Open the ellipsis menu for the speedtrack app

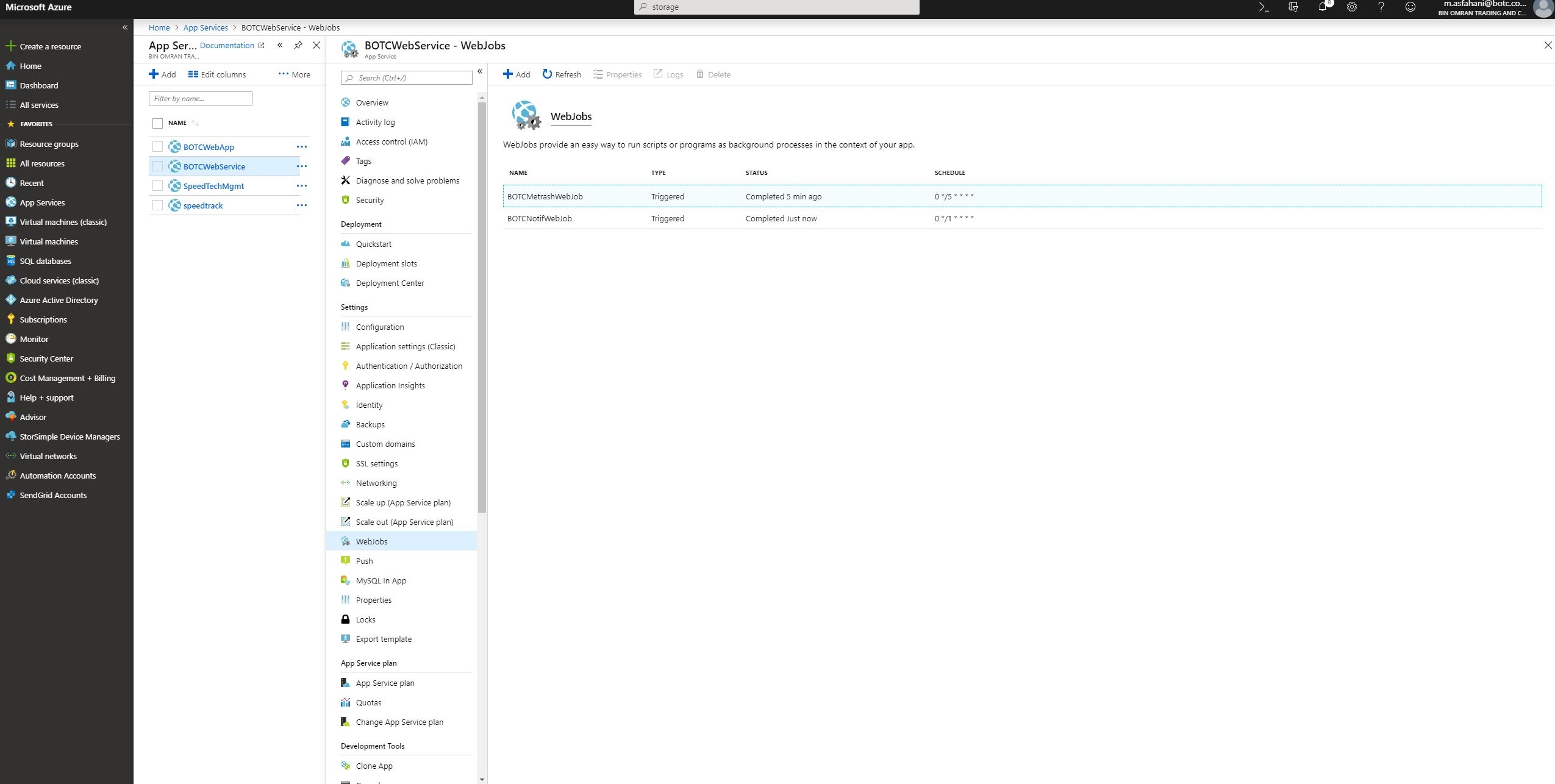301,205
